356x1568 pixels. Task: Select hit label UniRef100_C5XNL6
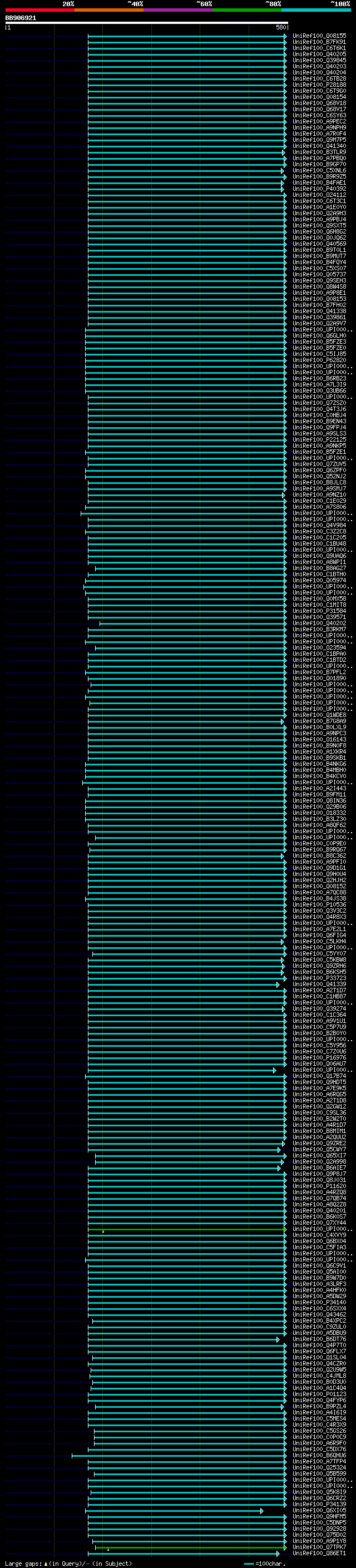(x=319, y=170)
